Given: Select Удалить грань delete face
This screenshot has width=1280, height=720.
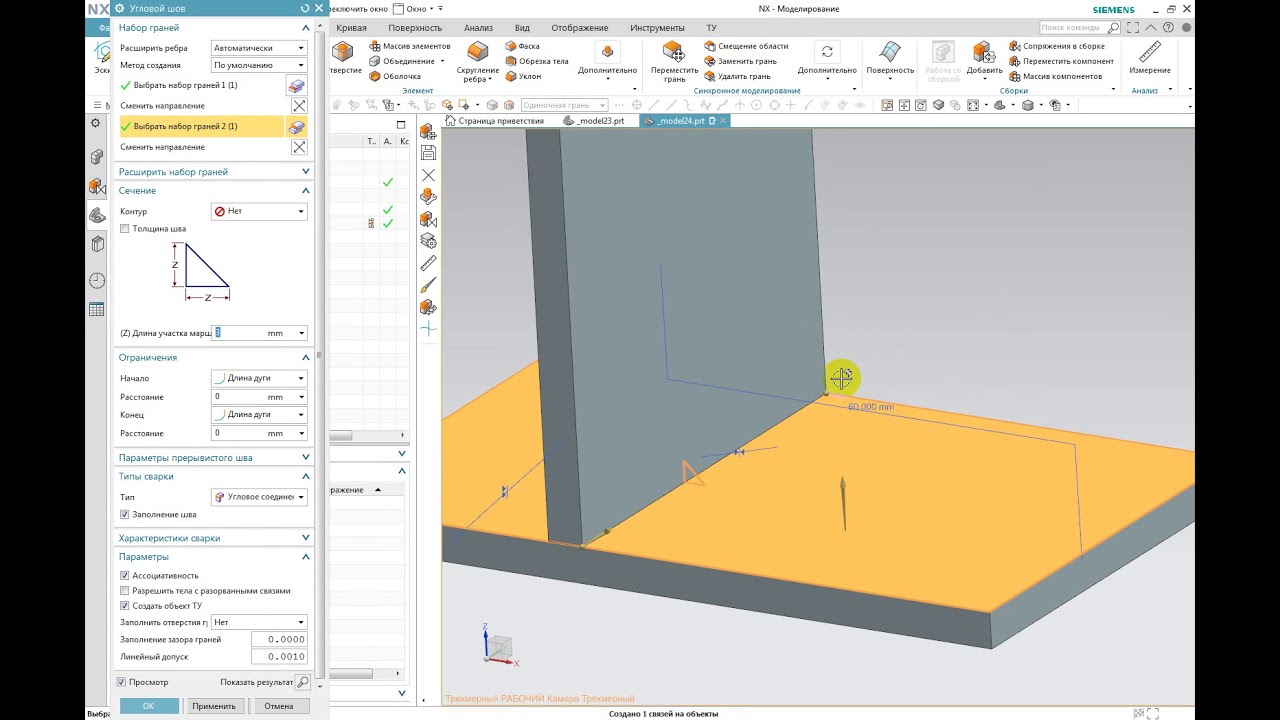Looking at the screenshot, I should (737, 76).
